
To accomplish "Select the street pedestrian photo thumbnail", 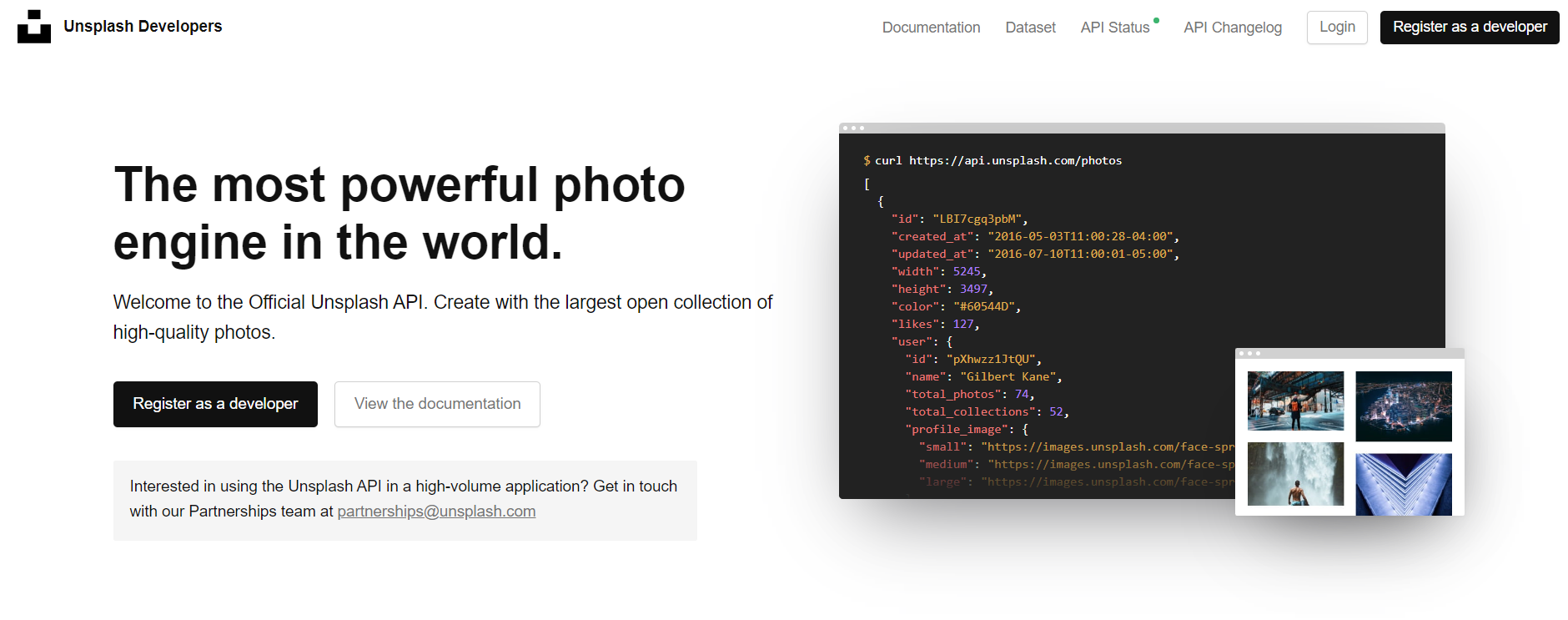I will 1295,401.
